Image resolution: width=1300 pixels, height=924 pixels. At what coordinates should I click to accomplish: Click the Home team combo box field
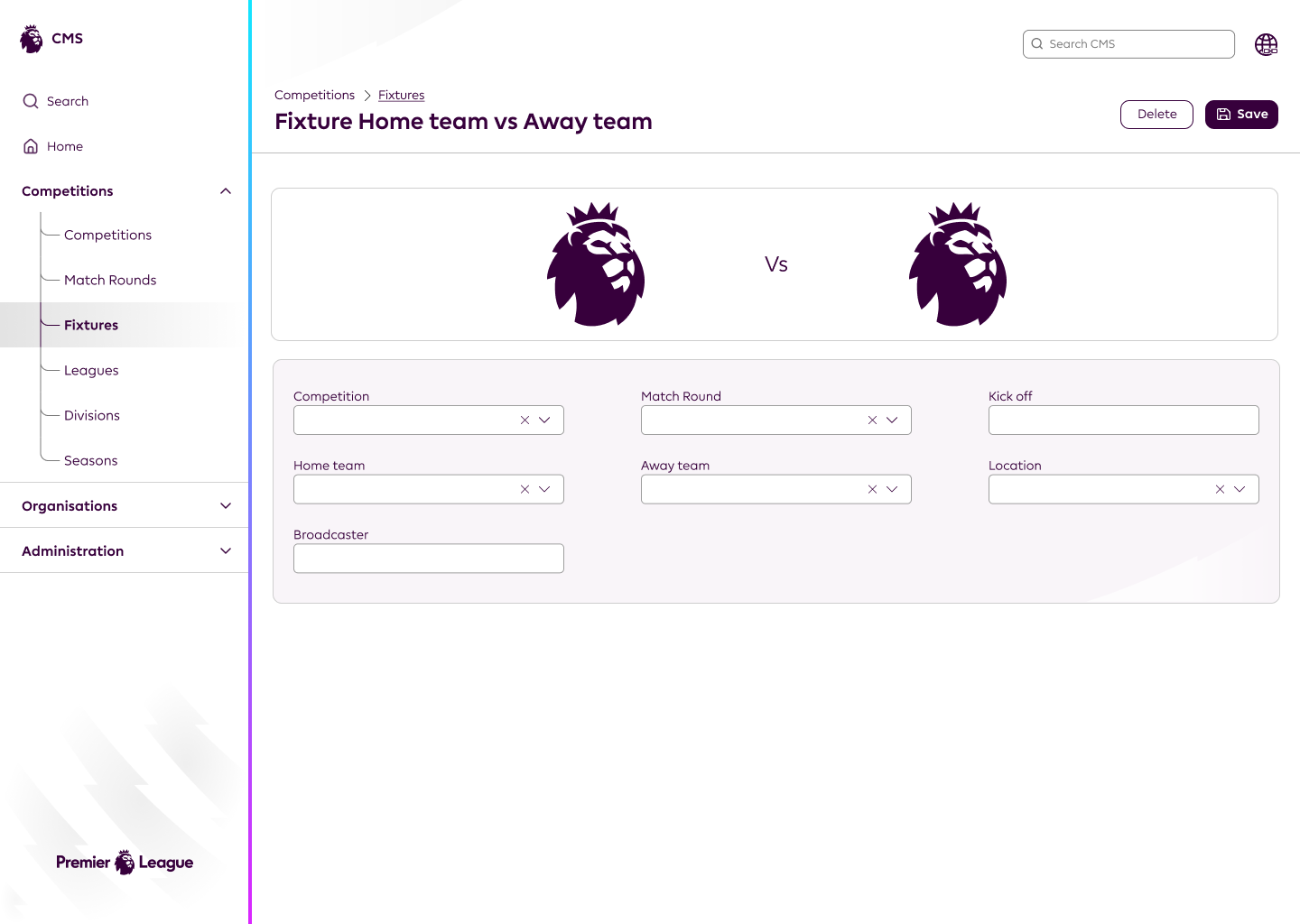point(429,490)
